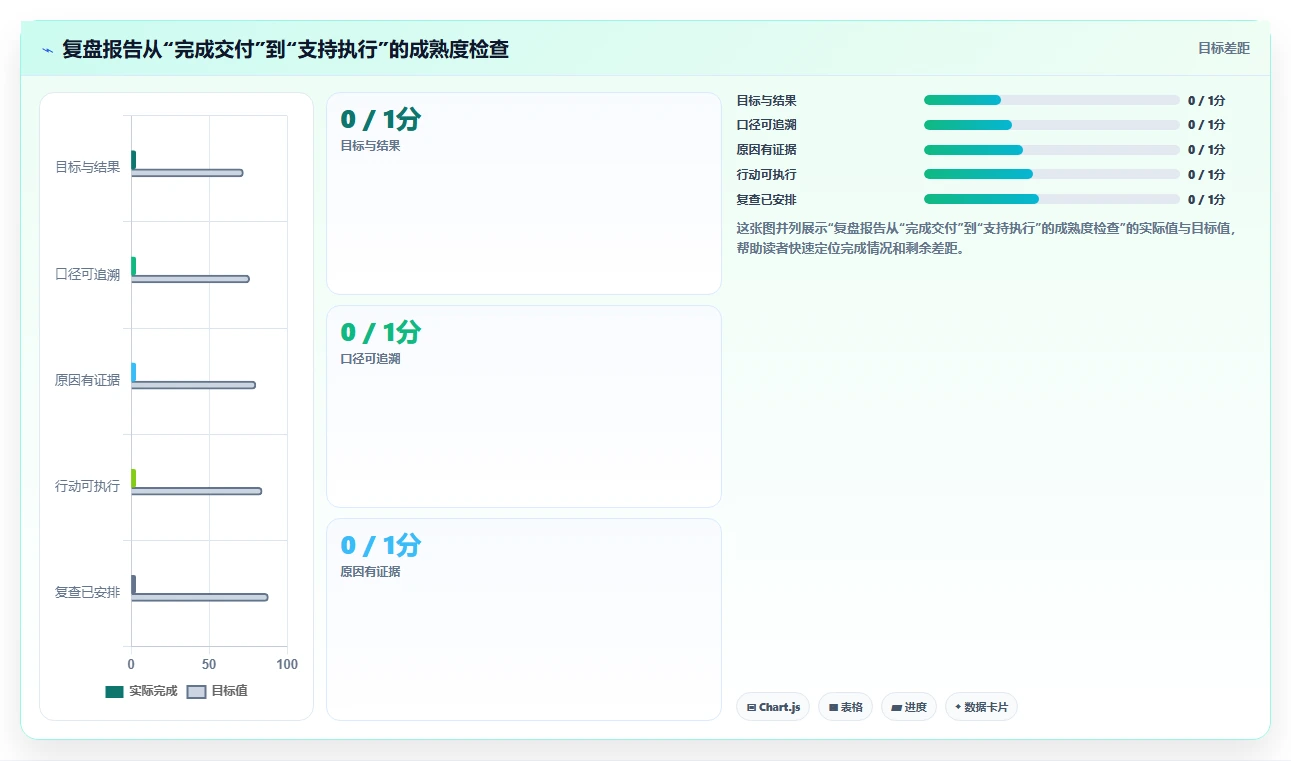Click the lightning icon beside the report title

pos(47,49)
